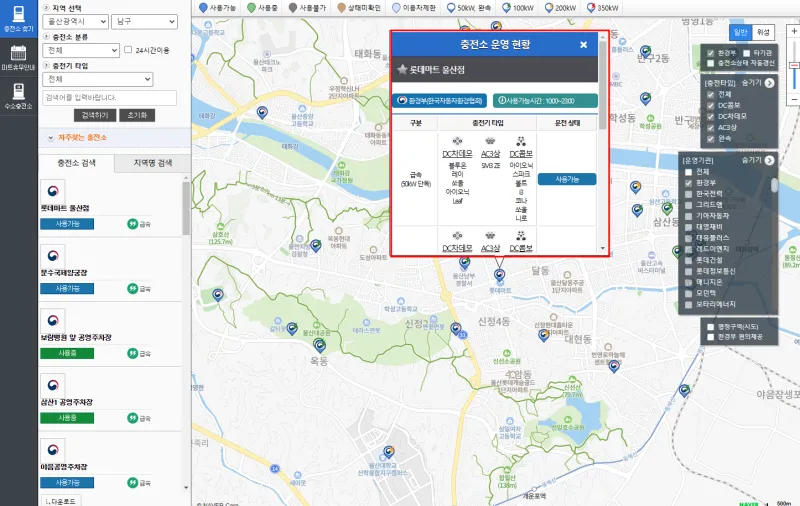Click the 환경부 logo in the 롯데마트 울산점 list entry
The image size is (800, 506).
pyautogui.click(x=53, y=191)
